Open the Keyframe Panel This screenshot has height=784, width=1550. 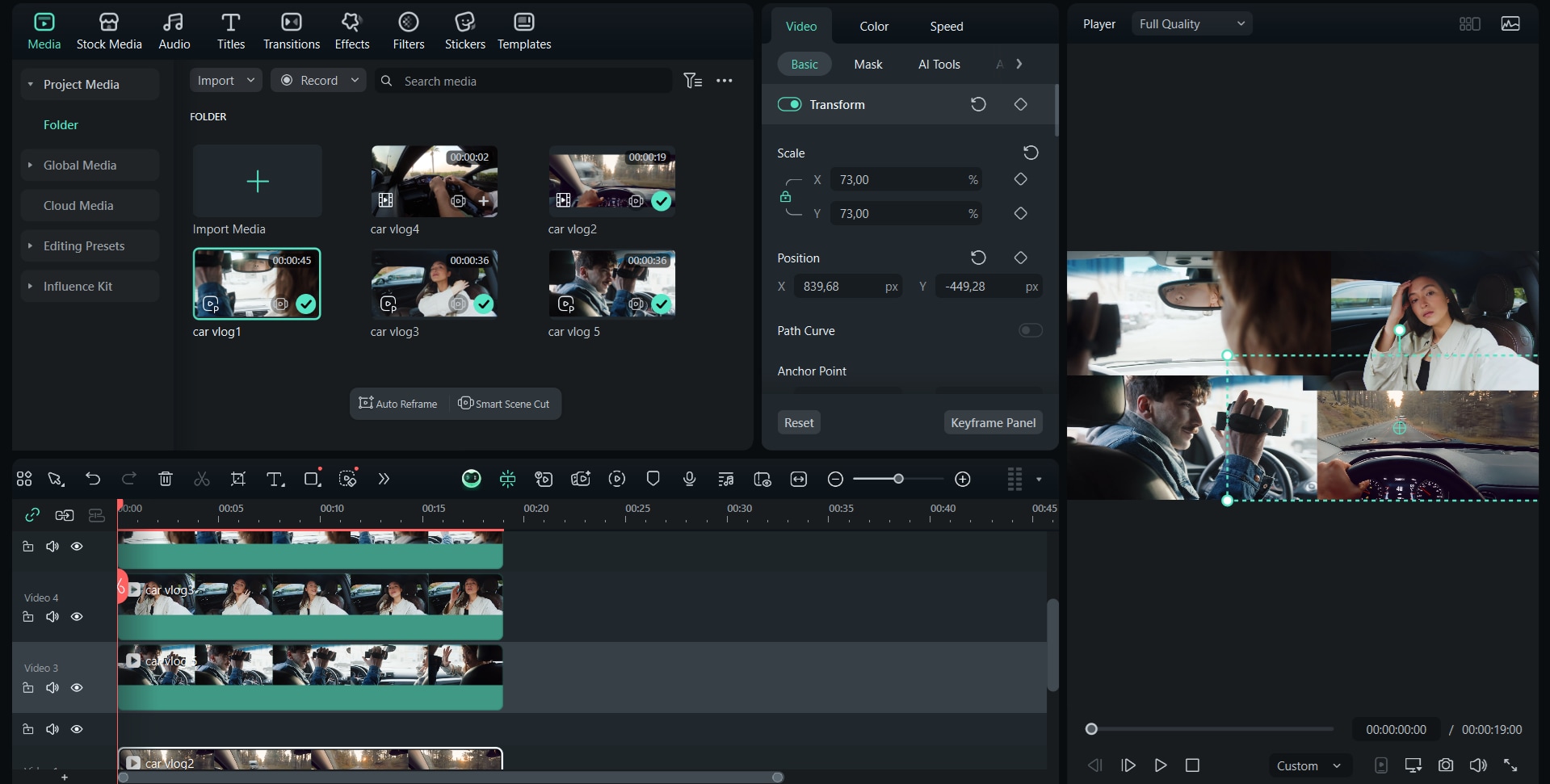pyautogui.click(x=993, y=422)
